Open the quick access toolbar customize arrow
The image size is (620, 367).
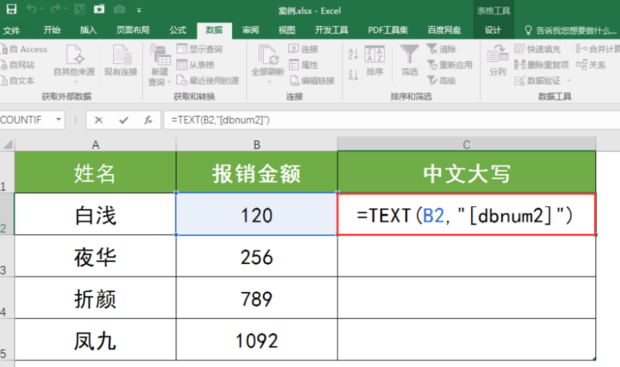(139, 10)
